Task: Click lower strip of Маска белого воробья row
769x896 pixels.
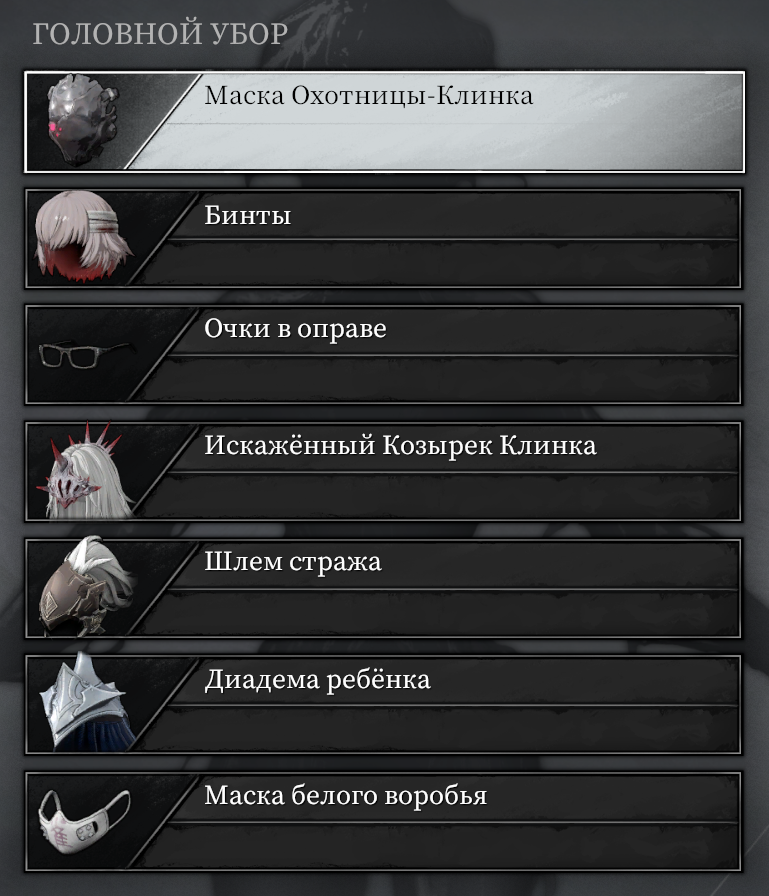Action: [440, 846]
